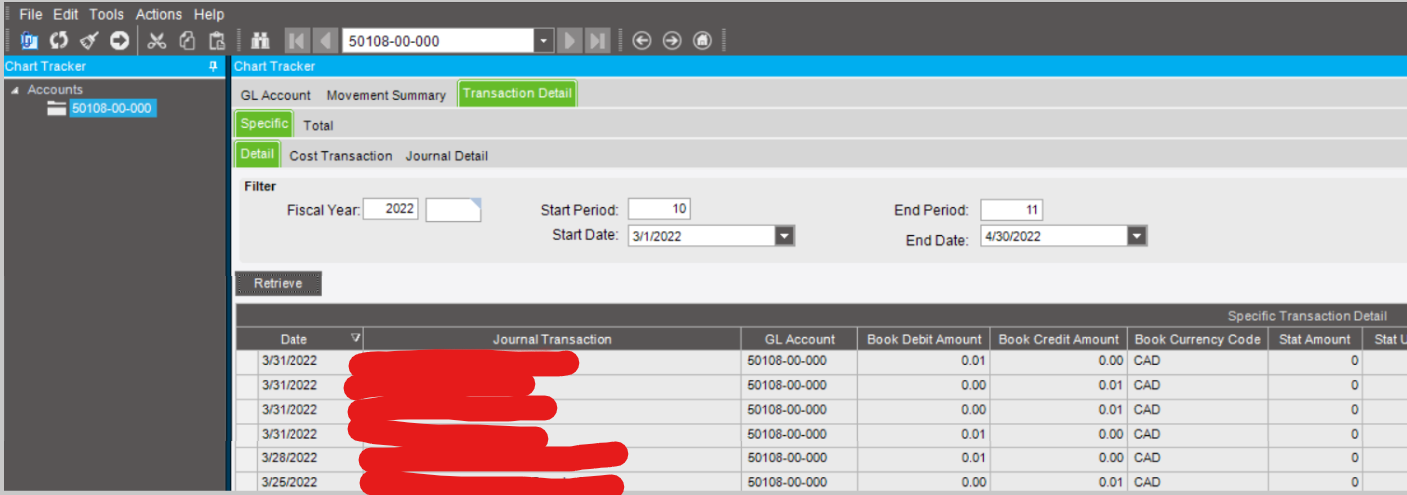Image resolution: width=1407 pixels, height=495 pixels.
Task: Click the paste clipboard icon
Action: point(216,41)
